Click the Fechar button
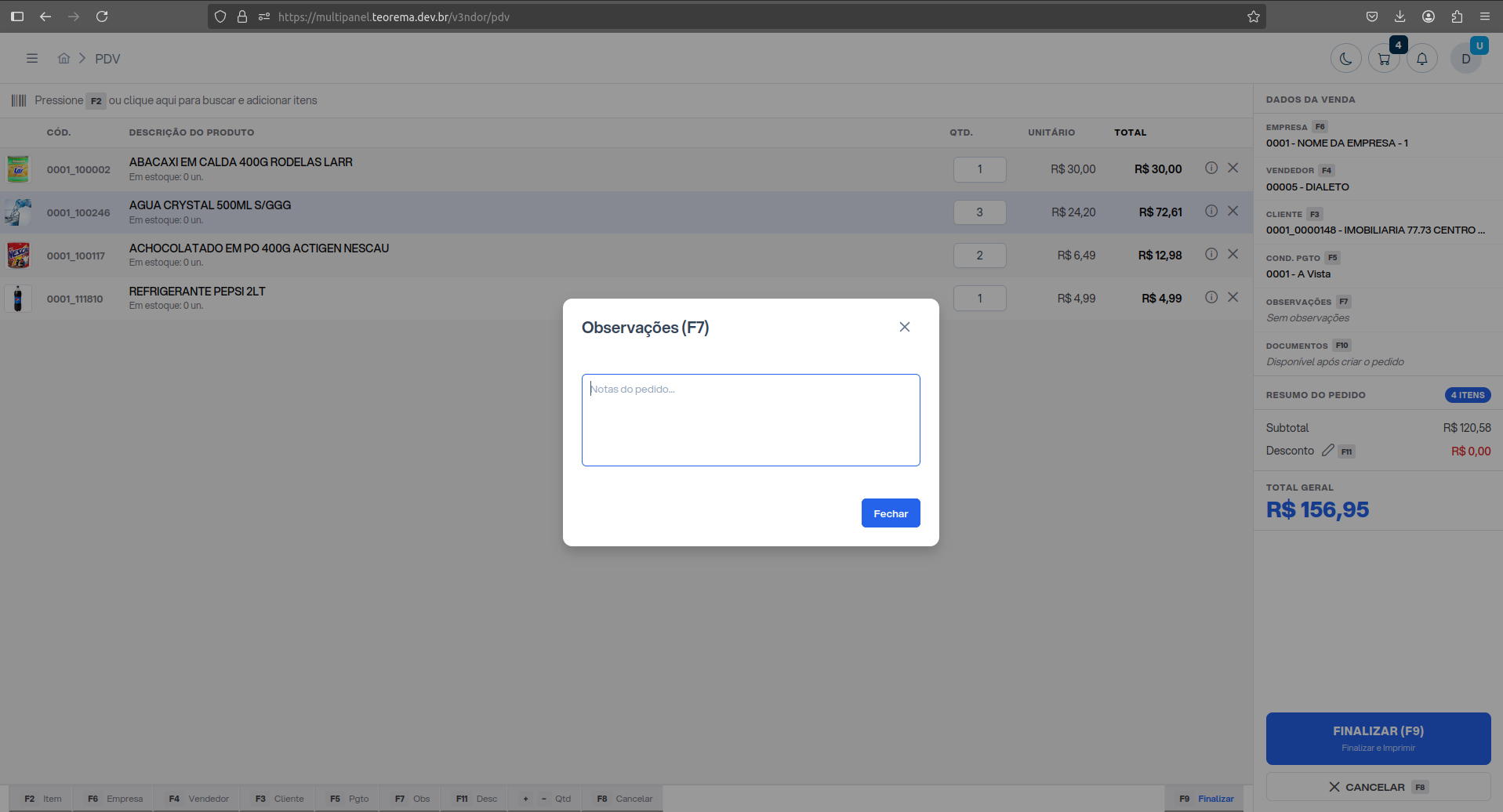Viewport: 1503px width, 812px height. pos(891,513)
